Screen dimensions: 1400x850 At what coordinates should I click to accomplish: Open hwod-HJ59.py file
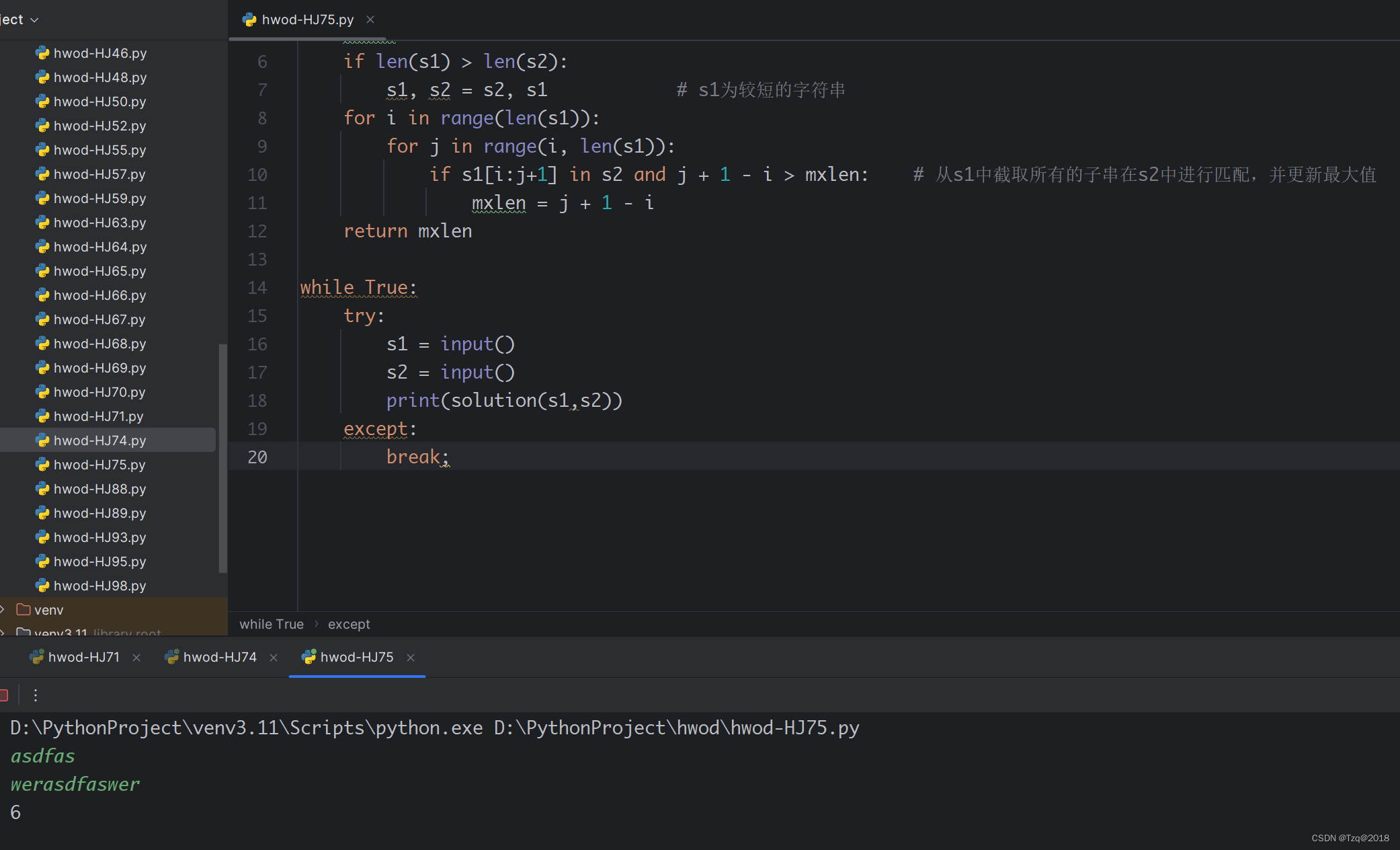(99, 198)
